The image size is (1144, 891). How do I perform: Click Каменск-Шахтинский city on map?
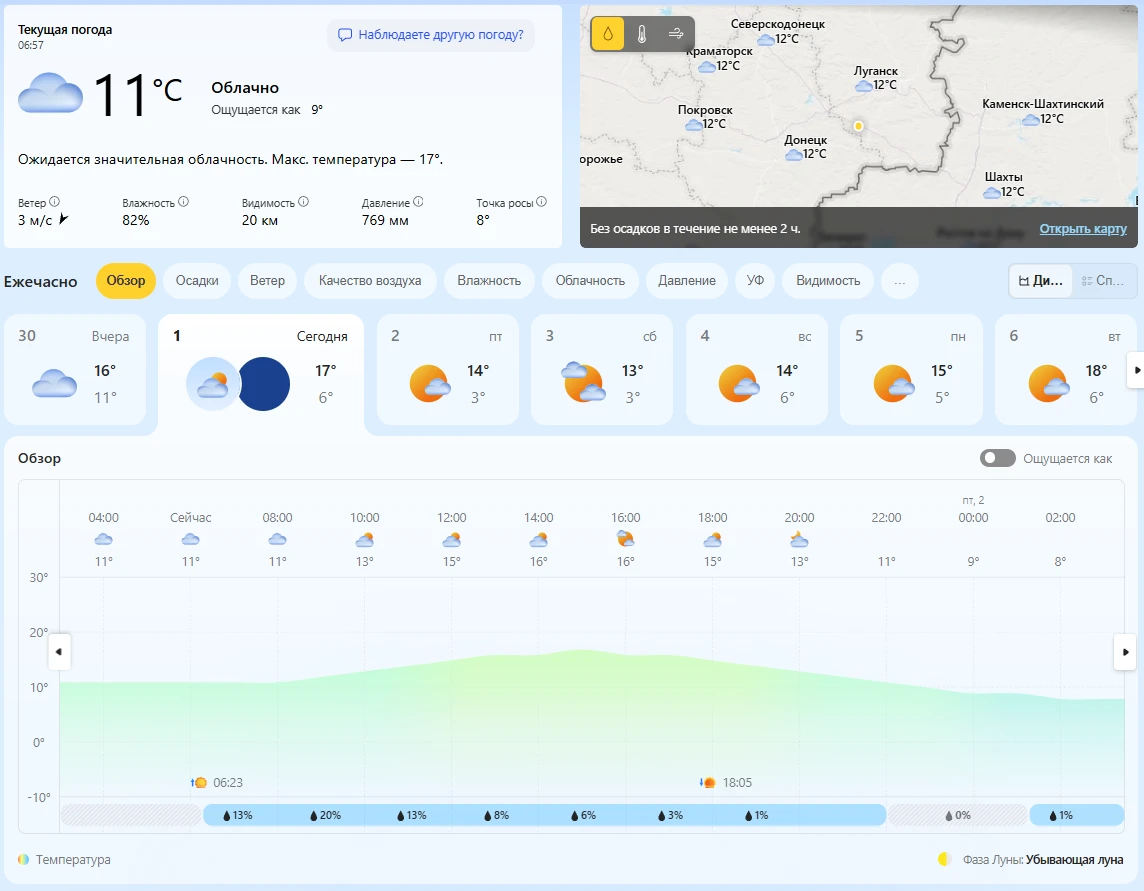[1043, 104]
